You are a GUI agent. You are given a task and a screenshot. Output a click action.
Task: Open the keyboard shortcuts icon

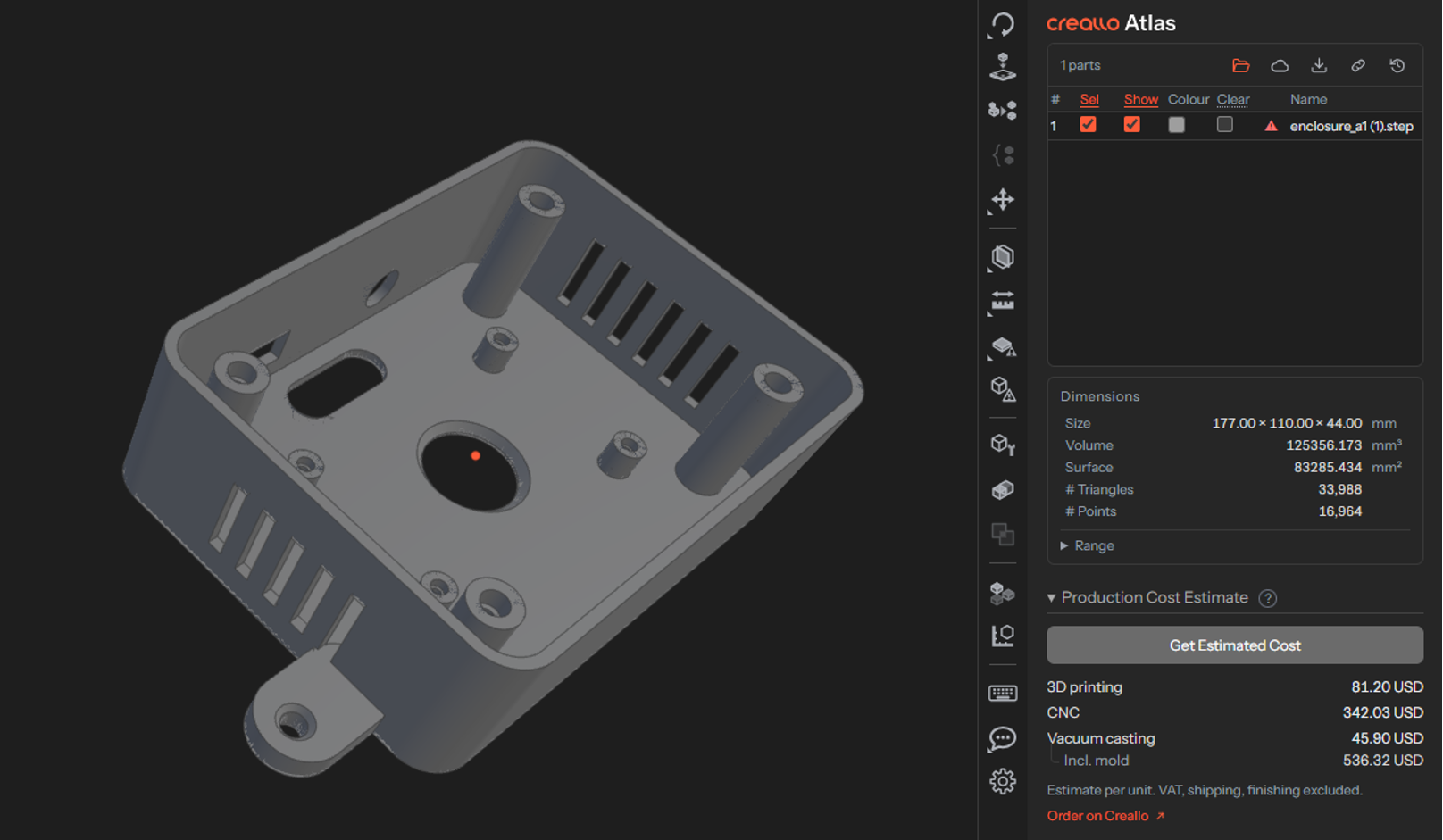(1003, 694)
